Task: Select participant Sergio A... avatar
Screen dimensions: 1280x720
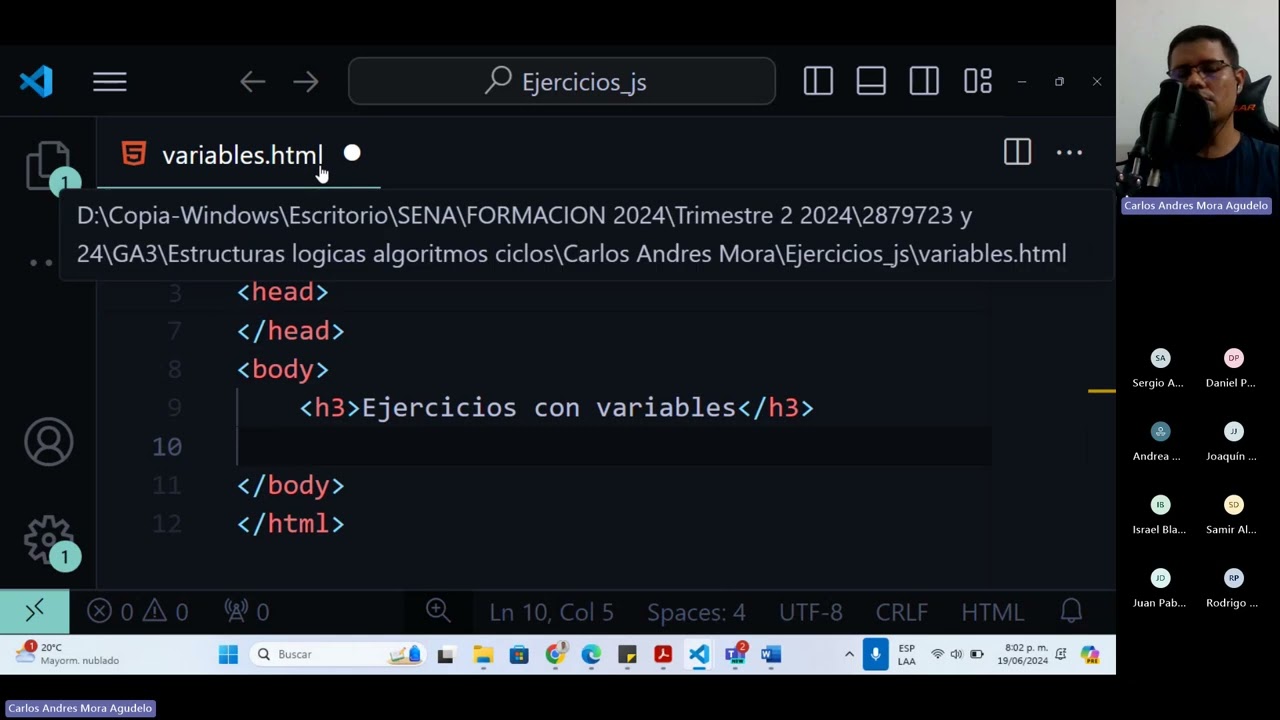Action: tap(1160, 358)
